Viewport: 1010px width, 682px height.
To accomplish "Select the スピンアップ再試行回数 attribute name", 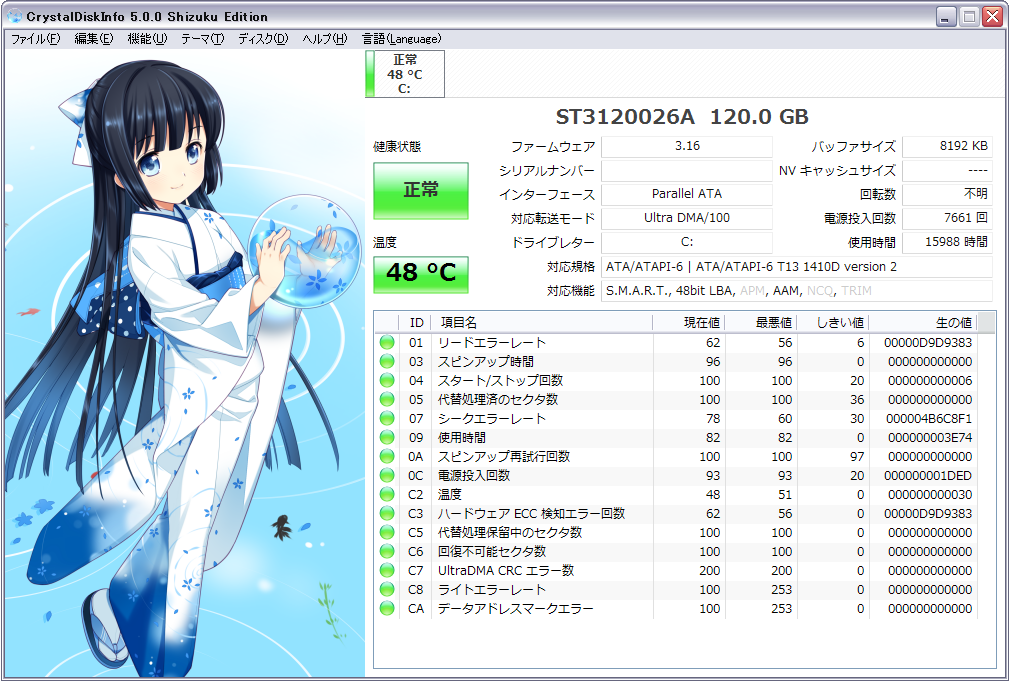I will [x=504, y=457].
